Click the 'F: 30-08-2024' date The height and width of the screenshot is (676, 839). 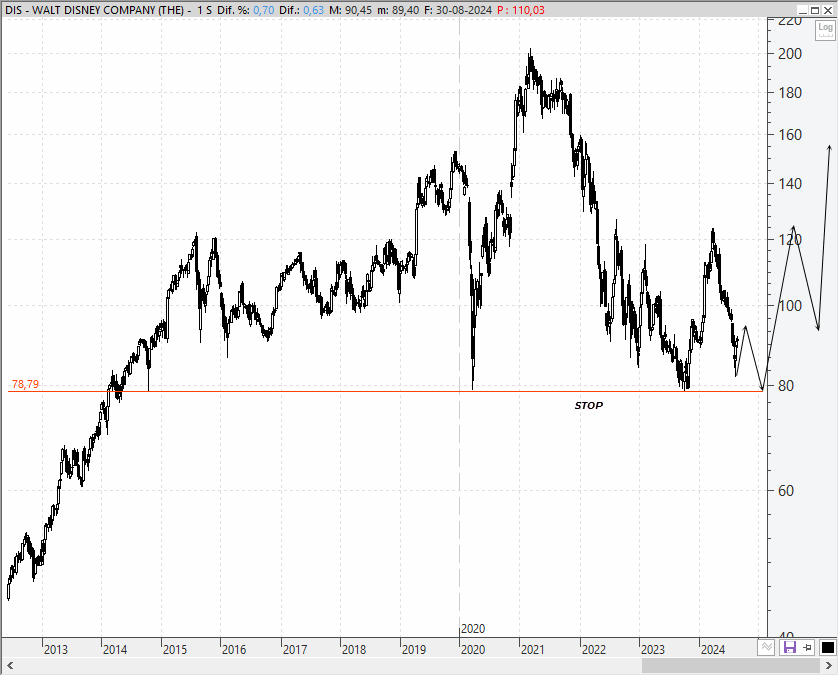[x=458, y=10]
